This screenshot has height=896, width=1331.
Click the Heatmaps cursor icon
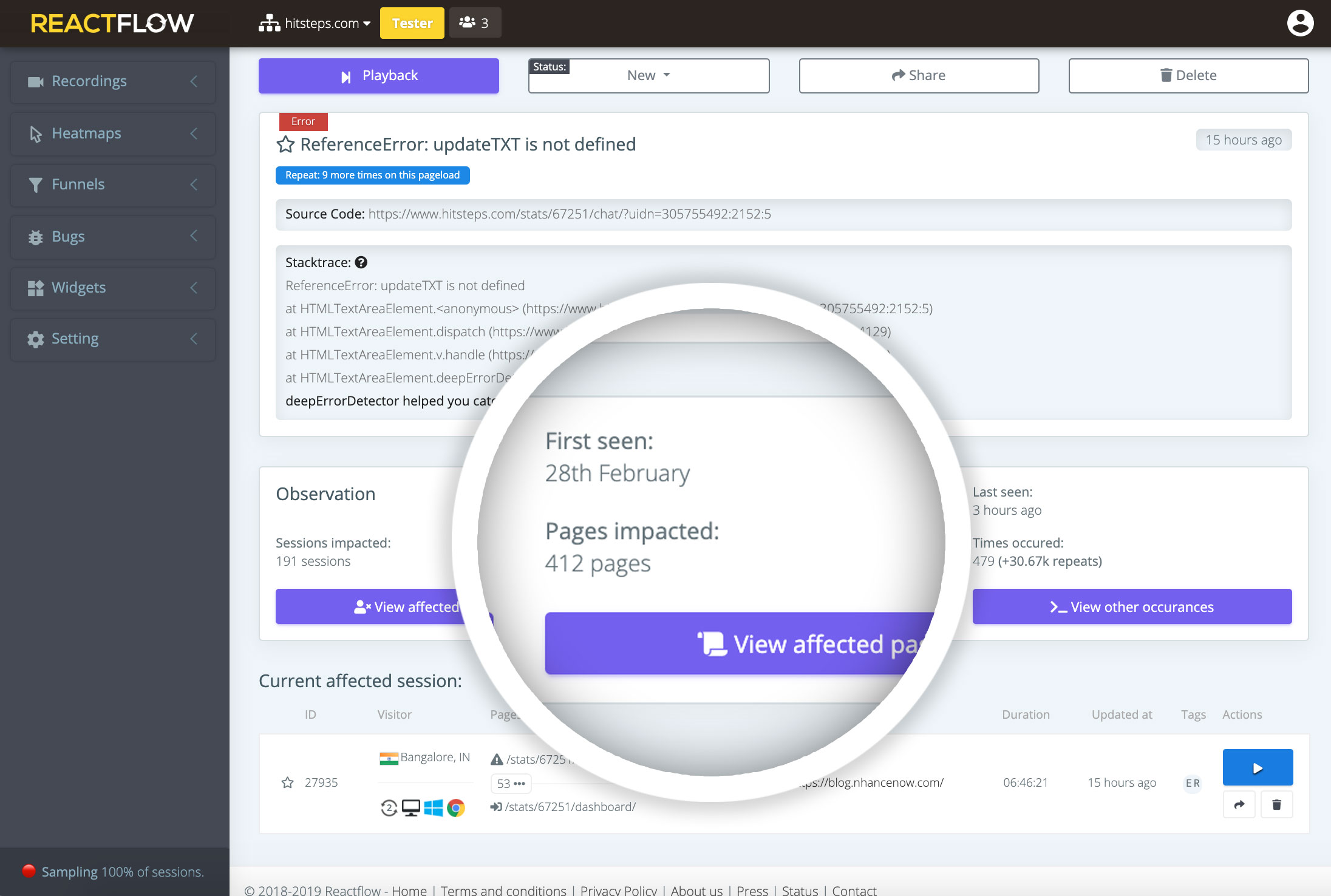pos(36,134)
